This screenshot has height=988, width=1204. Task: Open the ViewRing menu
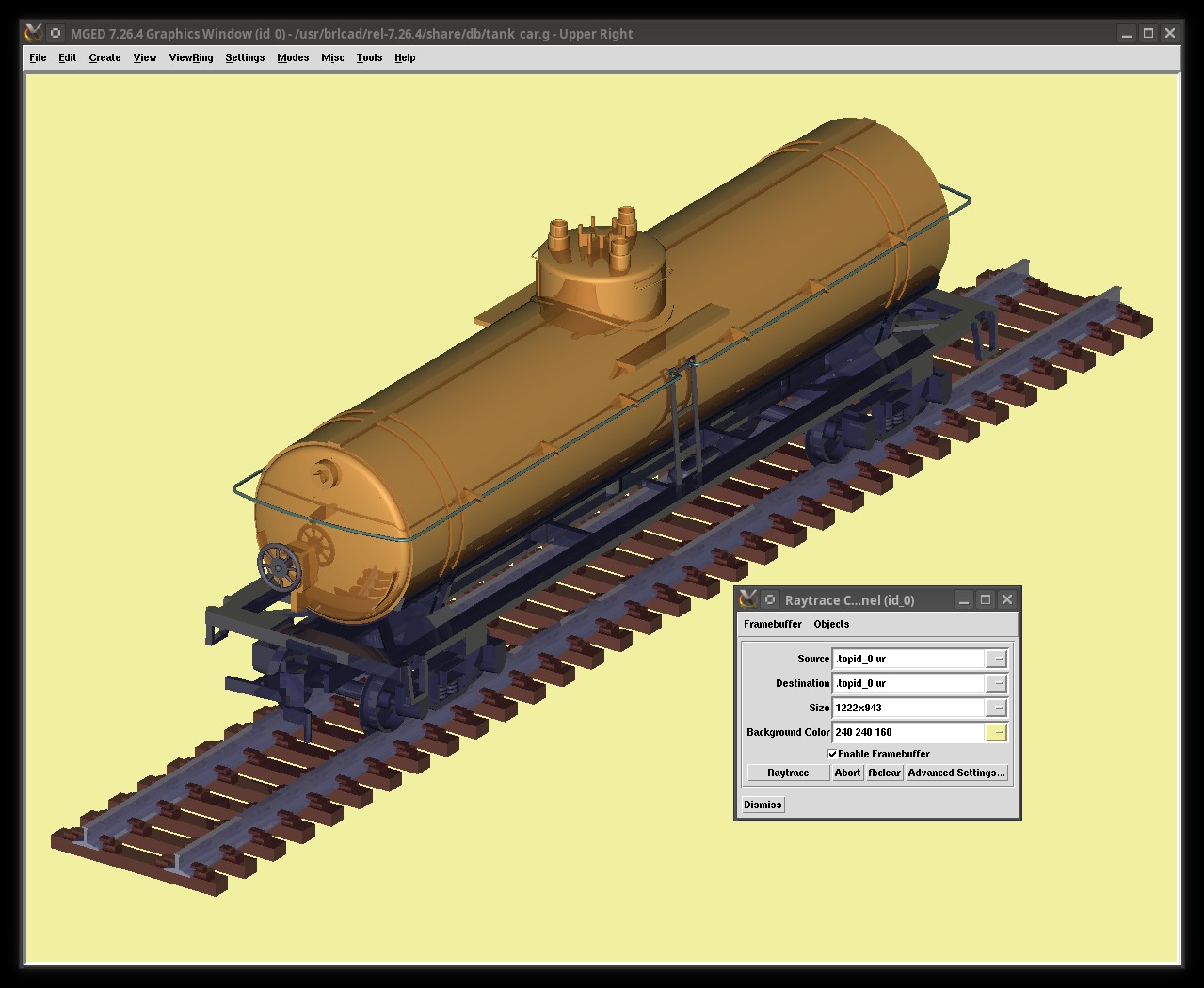(x=191, y=57)
